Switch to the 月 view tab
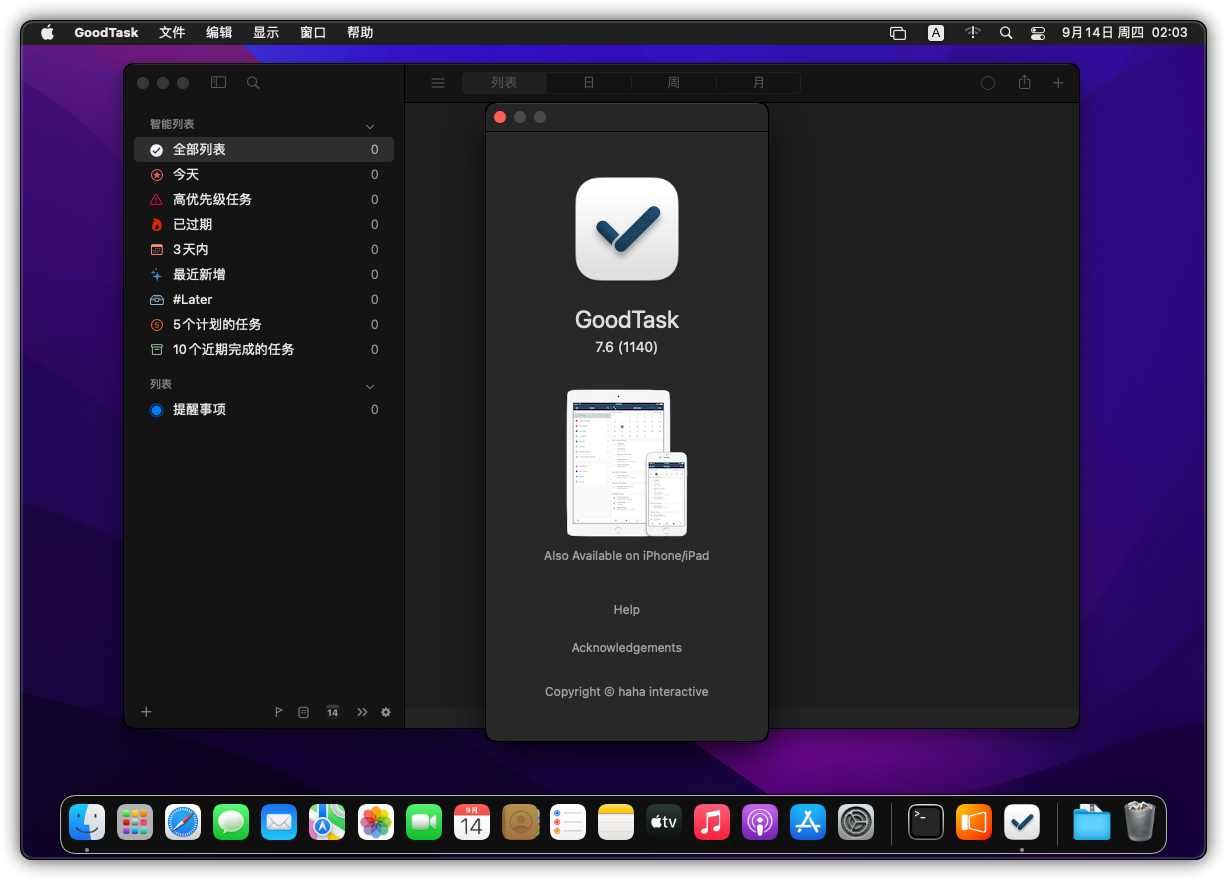The width and height of the screenshot is (1227, 880). (759, 83)
